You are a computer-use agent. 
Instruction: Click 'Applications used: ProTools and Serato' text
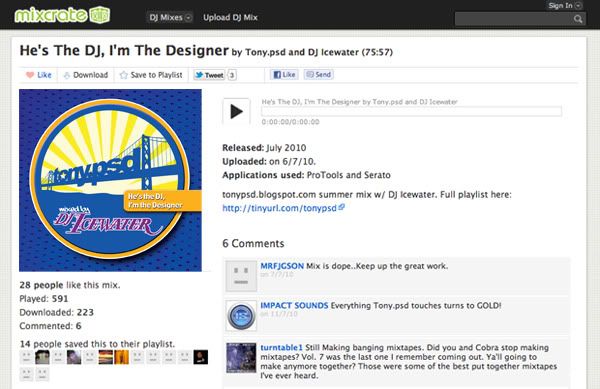point(307,175)
